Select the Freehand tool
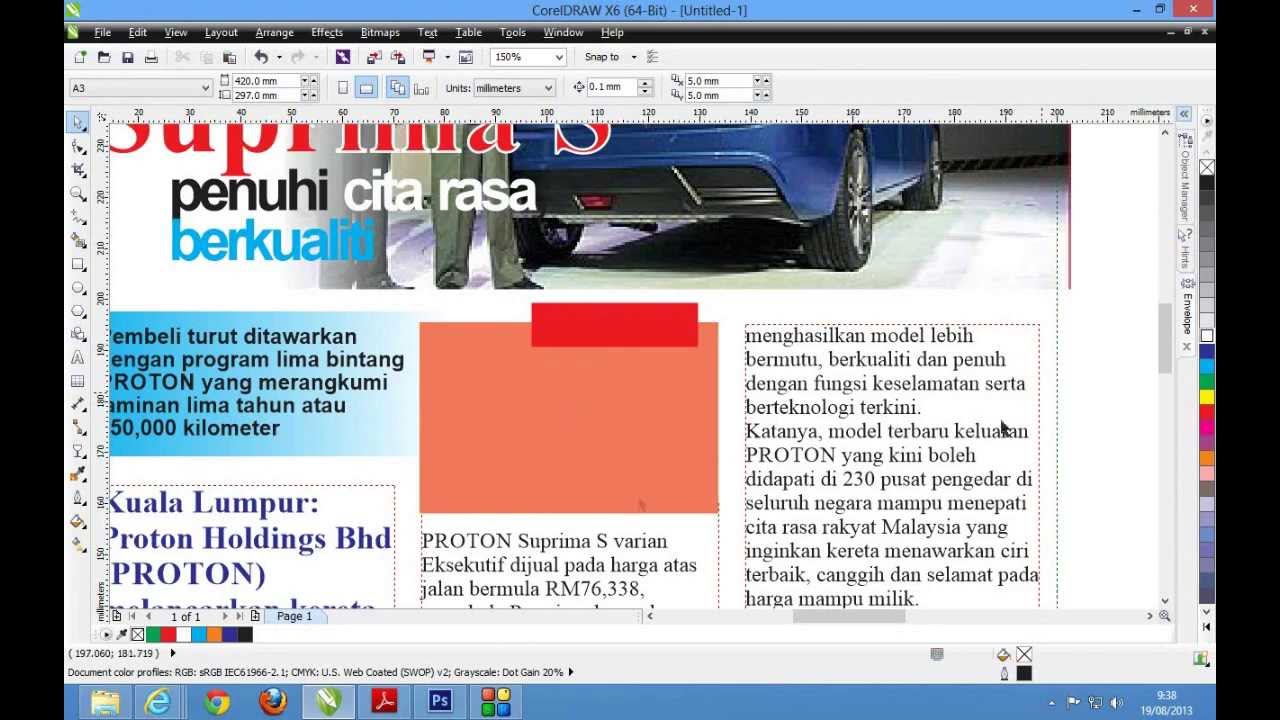Viewport: 1280px width, 720px height. [78, 217]
